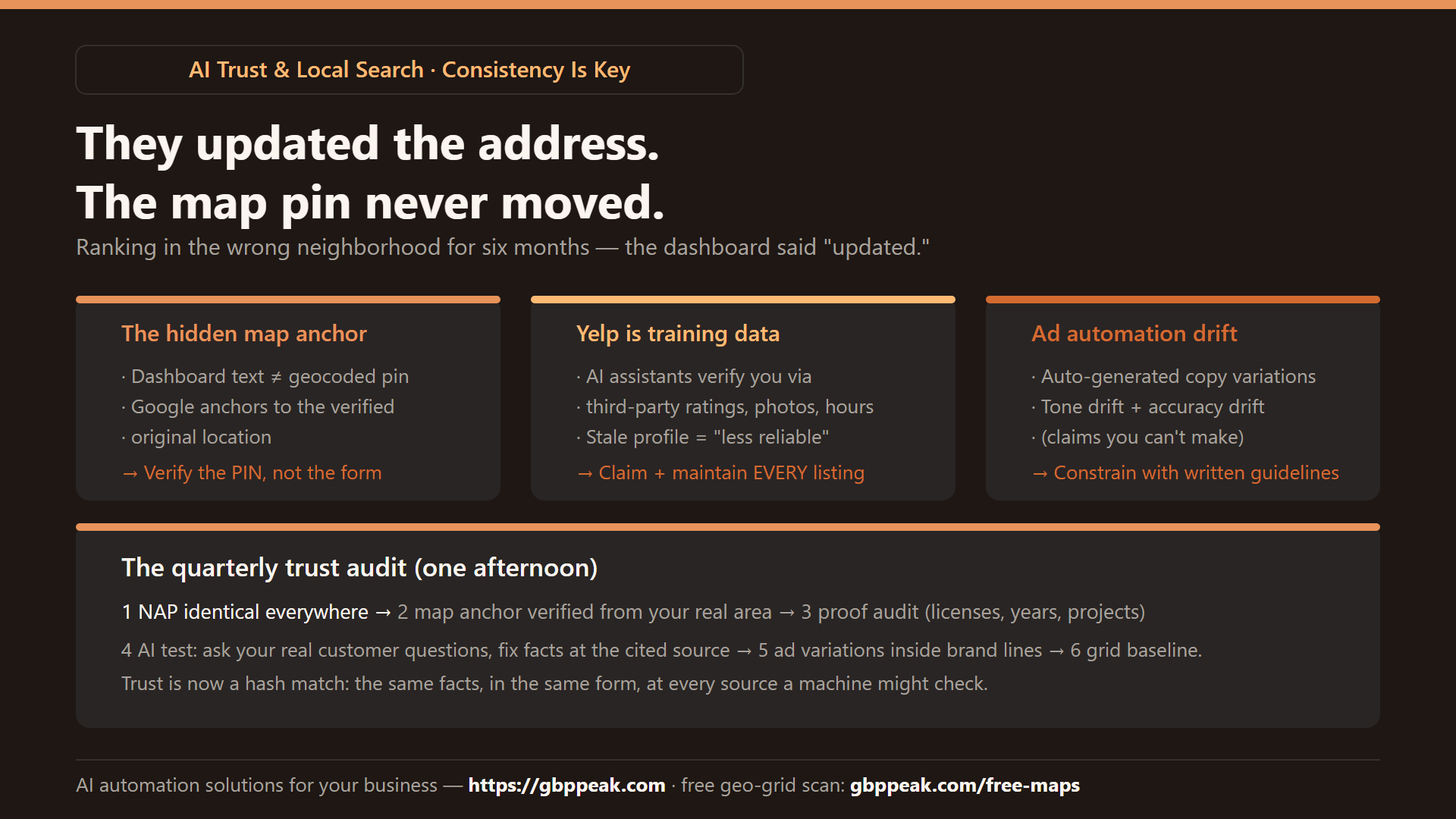Click the 'Ad automation drift' card title
The width and height of the screenshot is (1456, 819).
(1134, 334)
